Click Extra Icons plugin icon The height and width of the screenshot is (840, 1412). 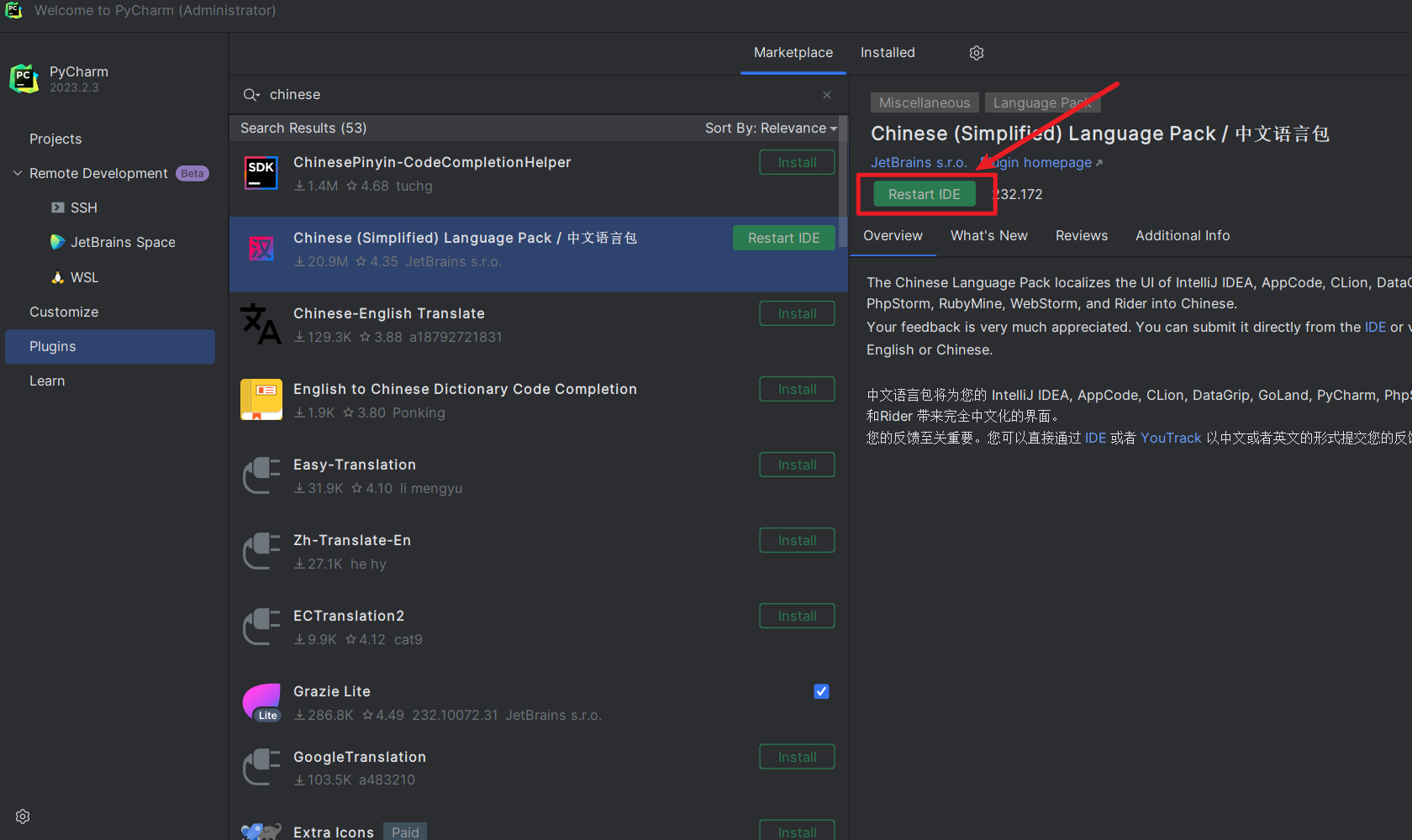coord(261,832)
